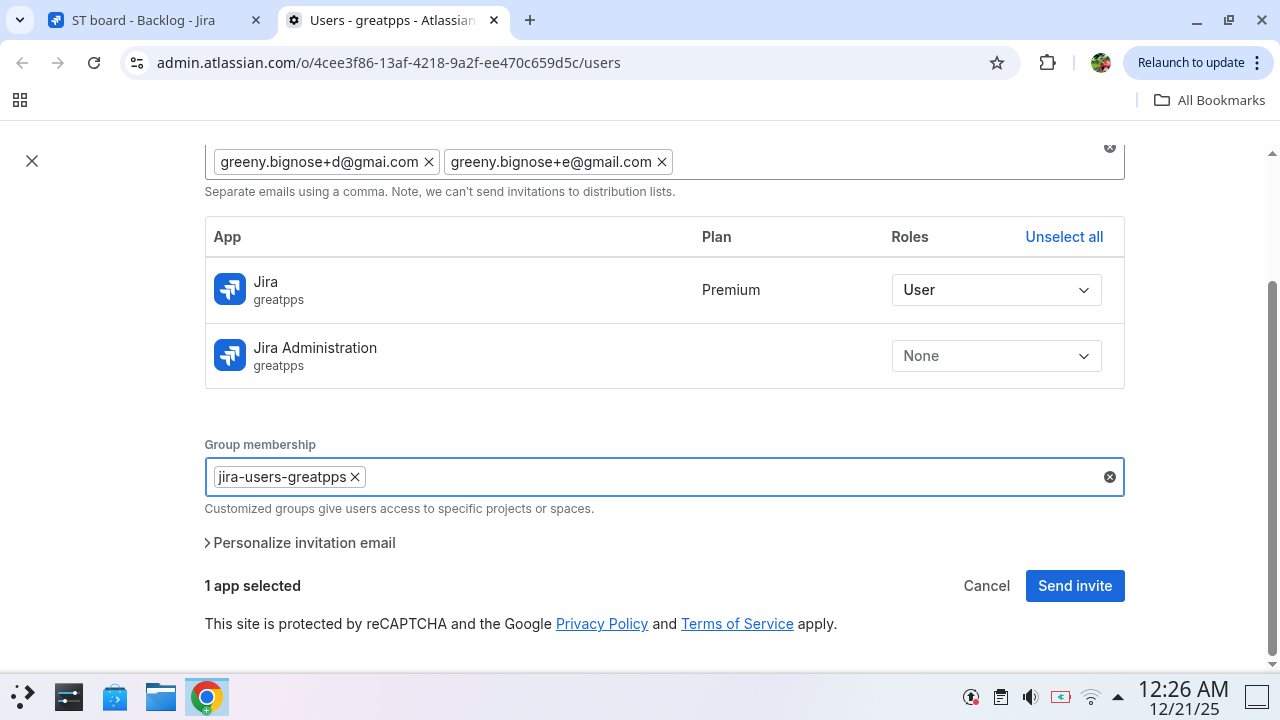
Task: Go forward in browser history
Action: [58, 62]
